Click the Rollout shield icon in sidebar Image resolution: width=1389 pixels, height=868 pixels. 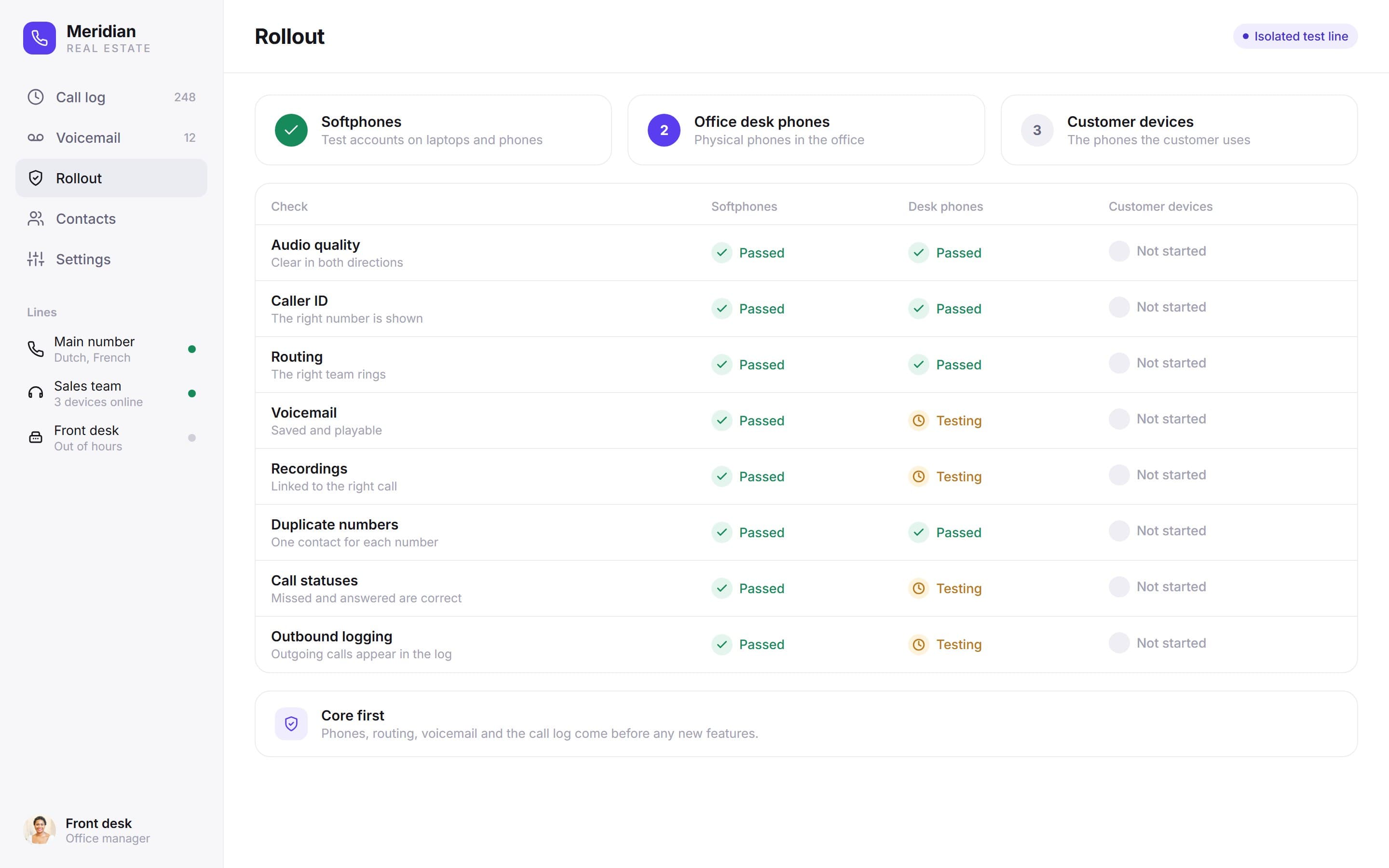pyautogui.click(x=36, y=178)
